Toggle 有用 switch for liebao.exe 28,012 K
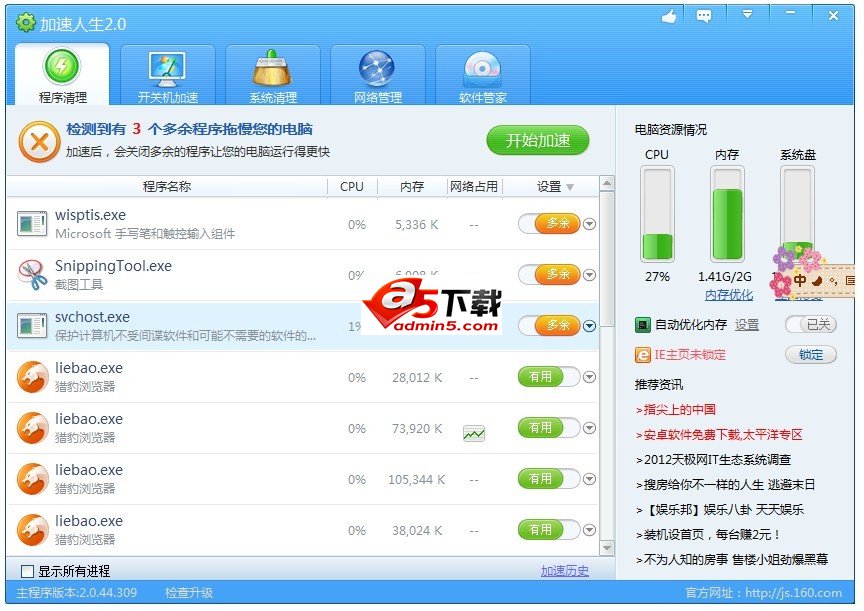The image size is (864, 611). coord(549,377)
